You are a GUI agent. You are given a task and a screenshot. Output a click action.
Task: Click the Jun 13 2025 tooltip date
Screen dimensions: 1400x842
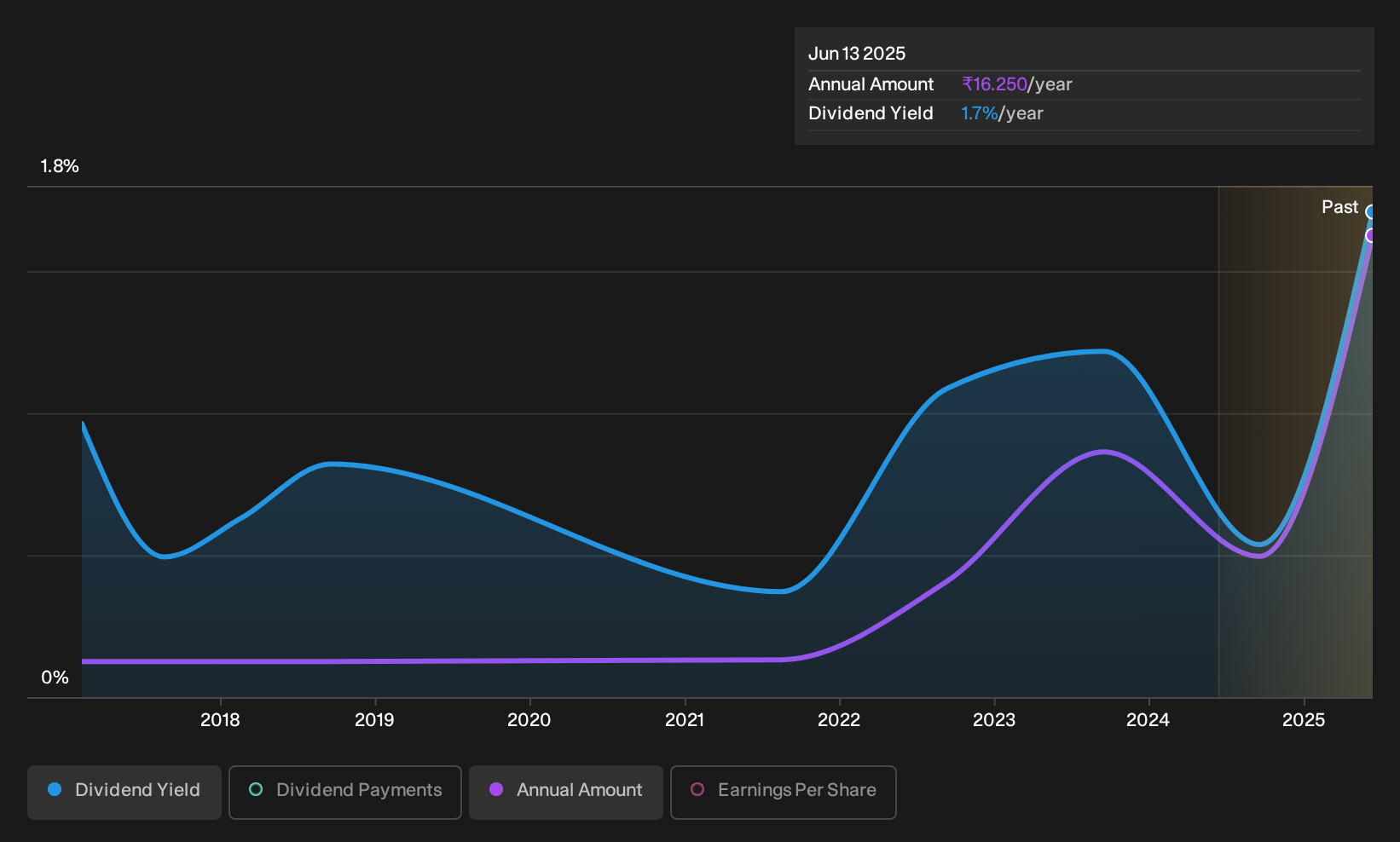[x=857, y=54]
